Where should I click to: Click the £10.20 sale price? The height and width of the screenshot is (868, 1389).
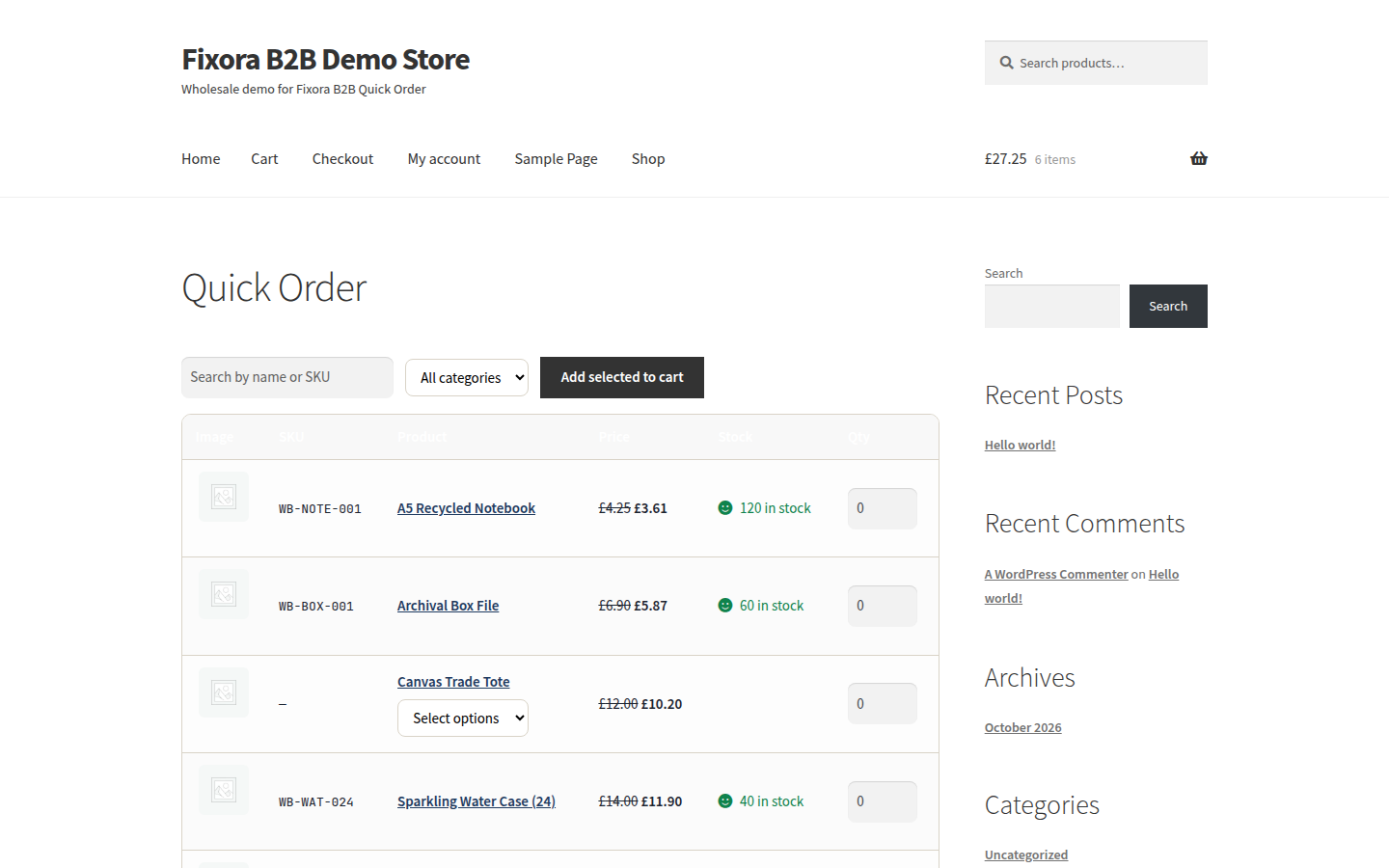(662, 704)
